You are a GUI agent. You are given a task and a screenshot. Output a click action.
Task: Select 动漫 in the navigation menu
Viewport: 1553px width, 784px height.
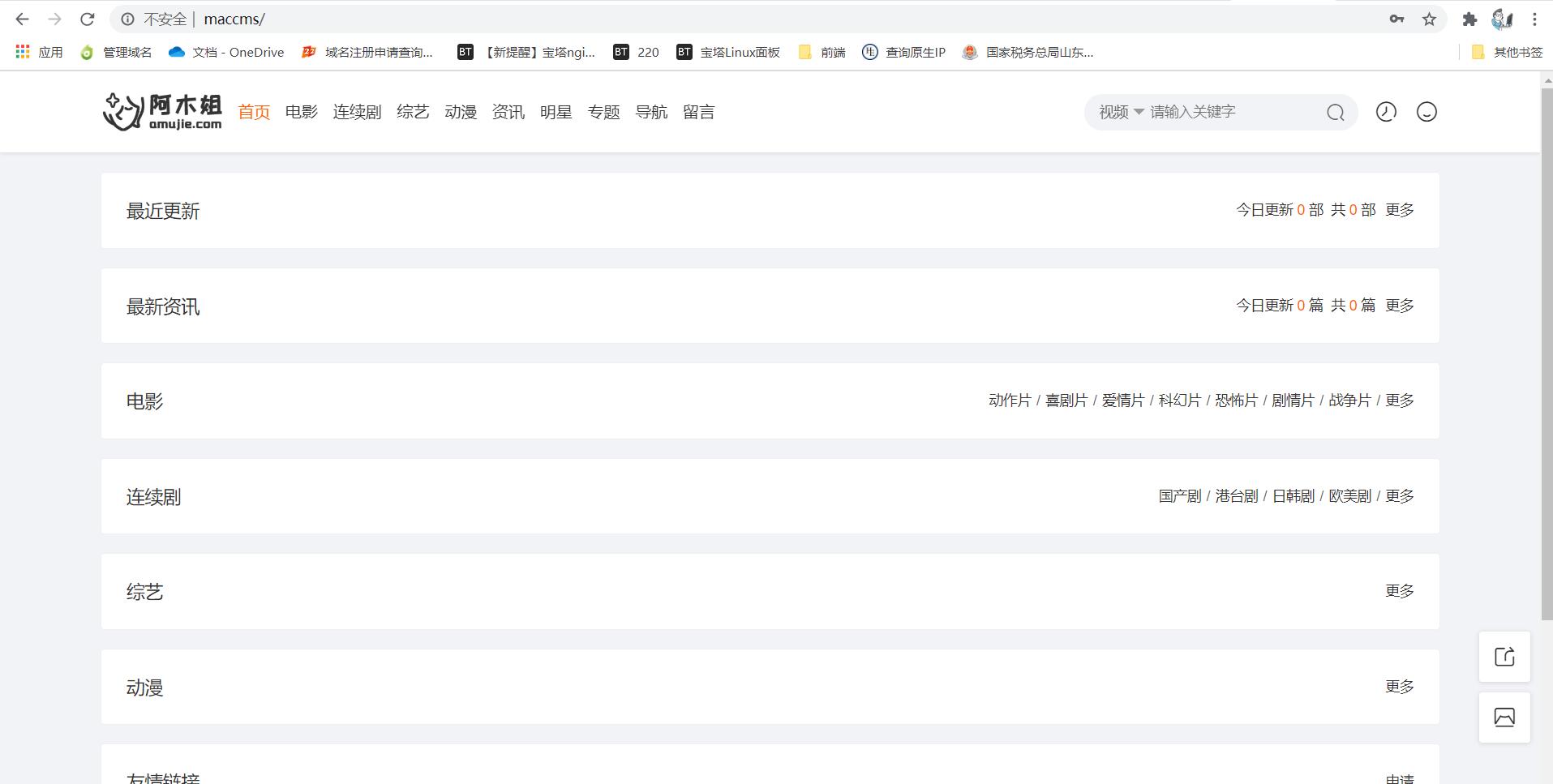point(460,112)
